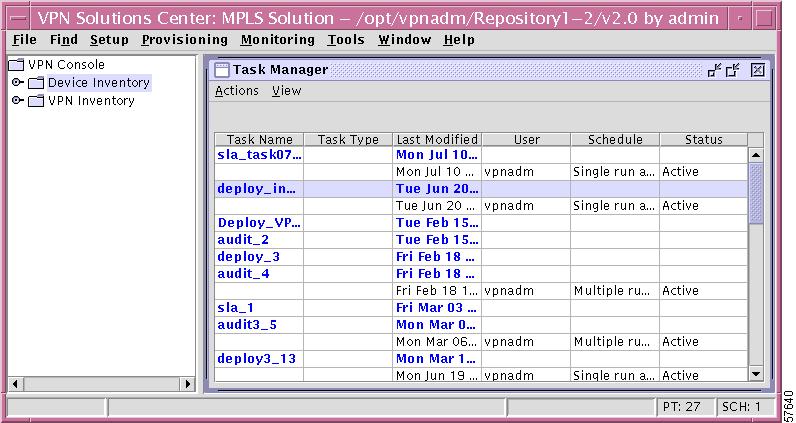Close the Task Manager internal window

pos(757,70)
